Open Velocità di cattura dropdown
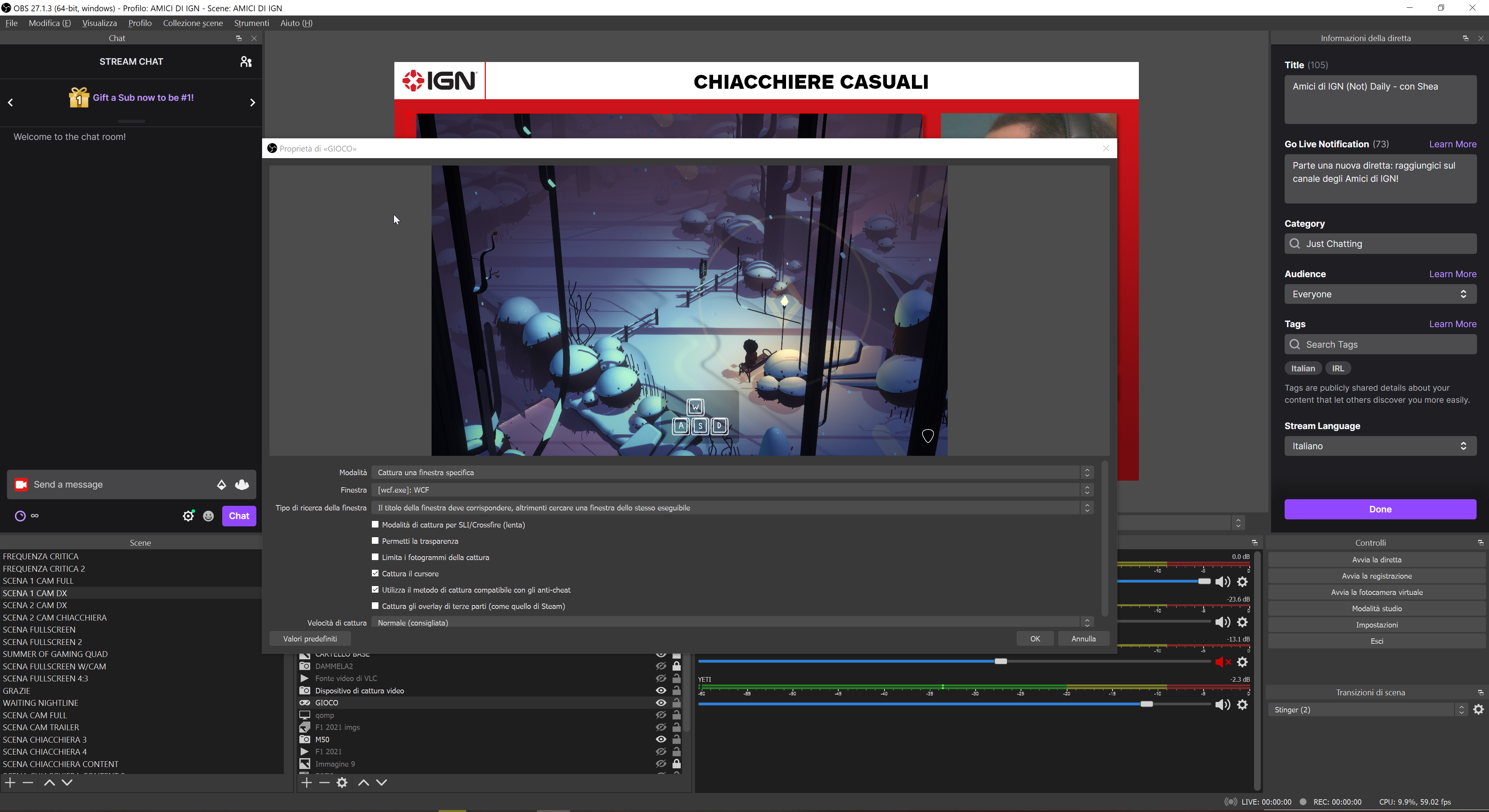 pos(732,622)
